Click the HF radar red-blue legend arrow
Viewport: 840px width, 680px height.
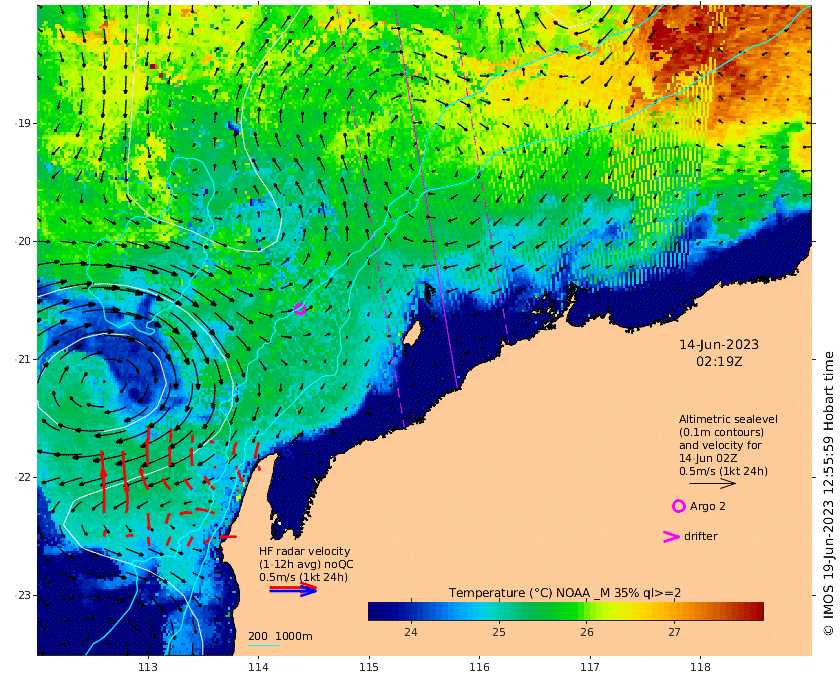[x=293, y=589]
